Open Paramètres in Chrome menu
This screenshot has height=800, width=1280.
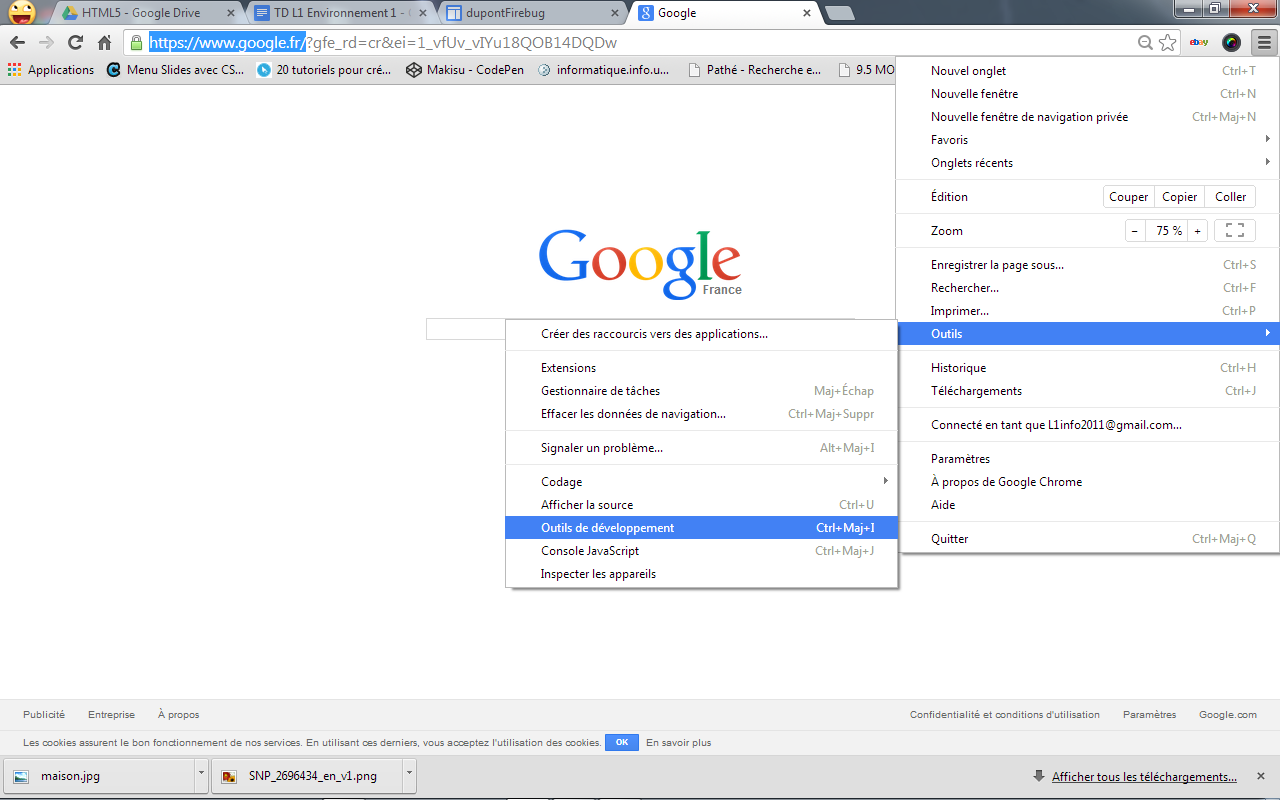coord(1089,459)
